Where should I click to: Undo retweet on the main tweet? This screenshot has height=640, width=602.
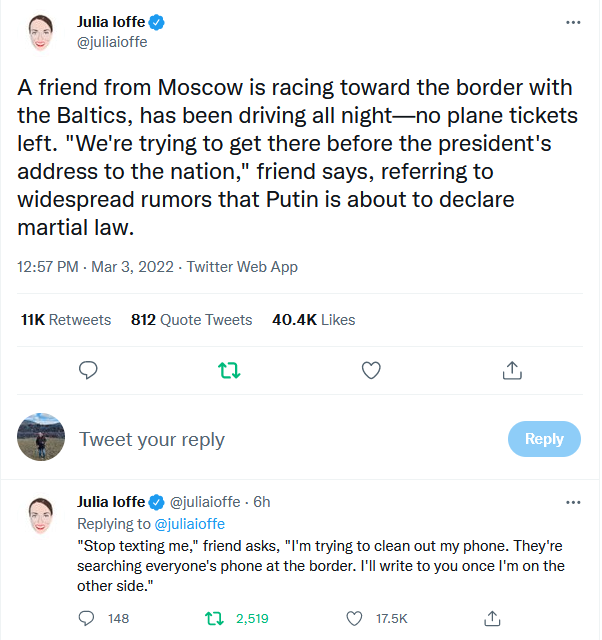click(229, 371)
